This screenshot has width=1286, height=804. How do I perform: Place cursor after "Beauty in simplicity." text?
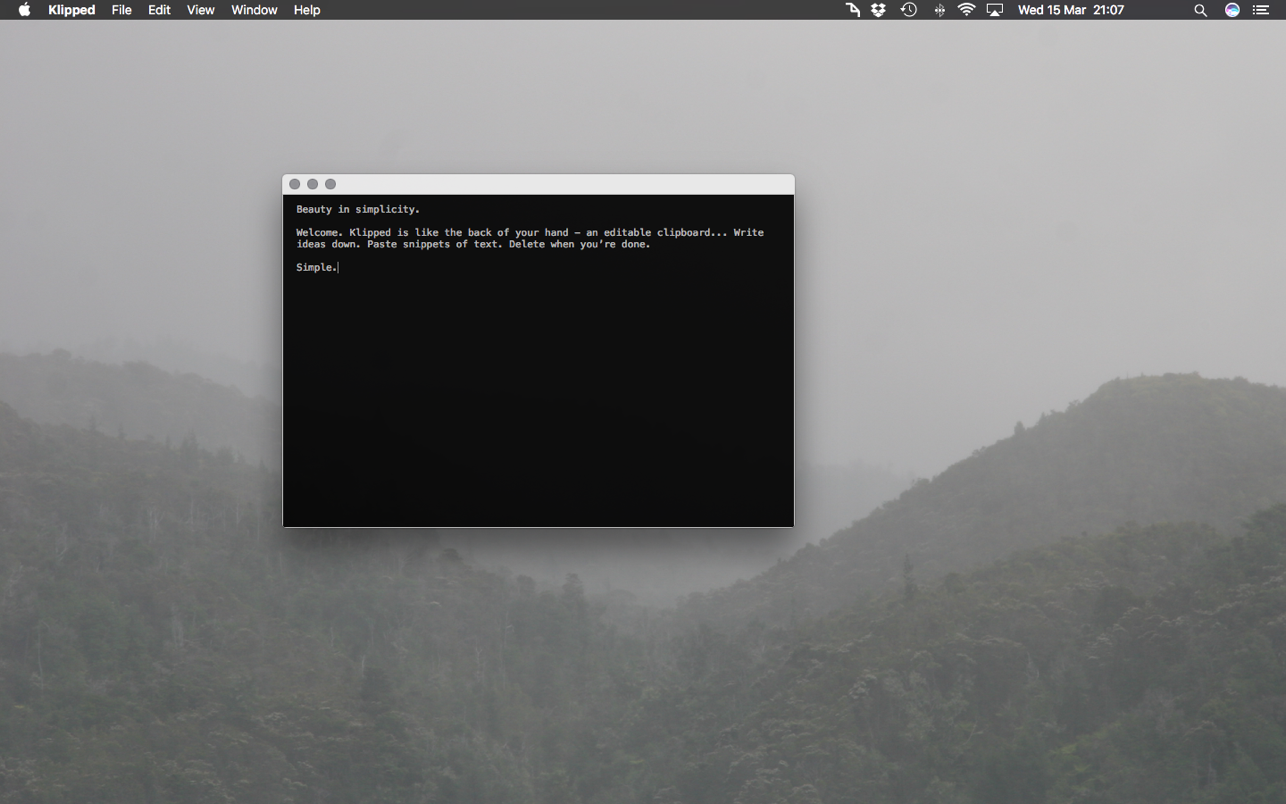[x=421, y=210]
